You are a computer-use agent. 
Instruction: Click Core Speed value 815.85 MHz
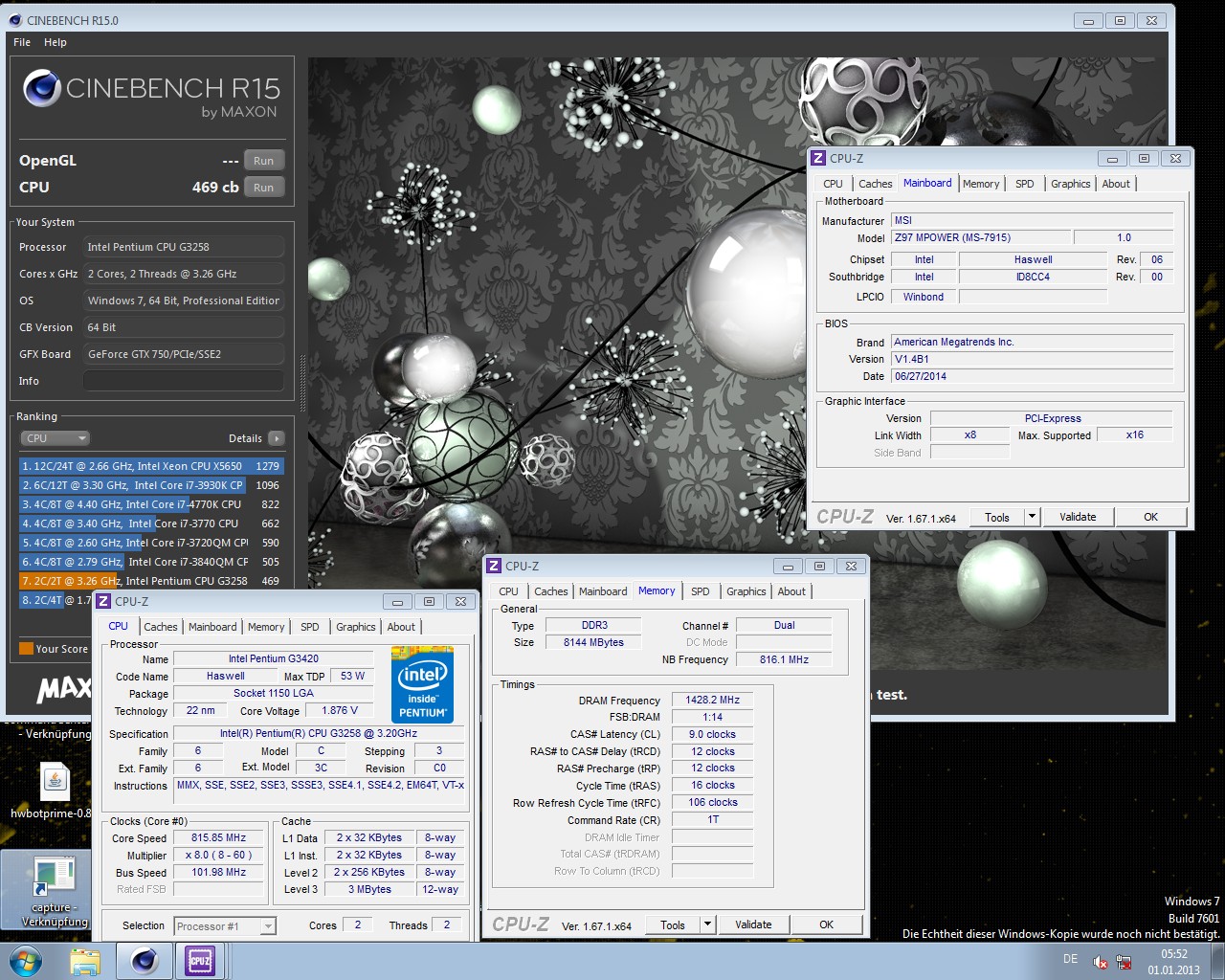pos(218,837)
